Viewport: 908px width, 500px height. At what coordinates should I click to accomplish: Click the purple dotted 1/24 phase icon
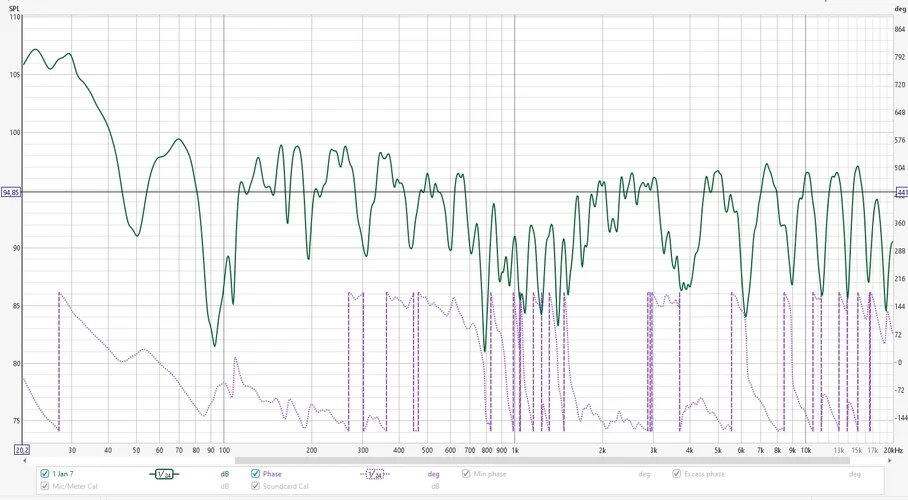pyautogui.click(x=375, y=474)
